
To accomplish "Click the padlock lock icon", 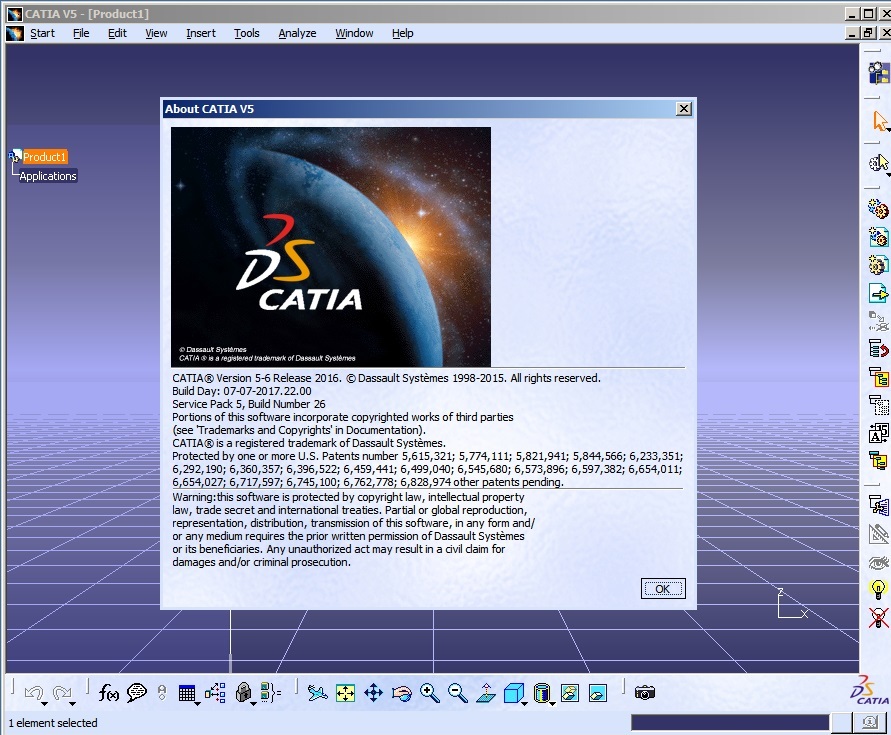I will pyautogui.click(x=243, y=692).
